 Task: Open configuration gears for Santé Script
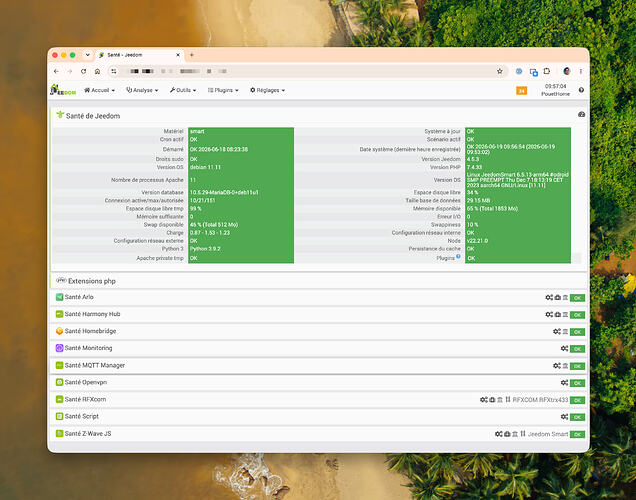pyautogui.click(x=564, y=417)
